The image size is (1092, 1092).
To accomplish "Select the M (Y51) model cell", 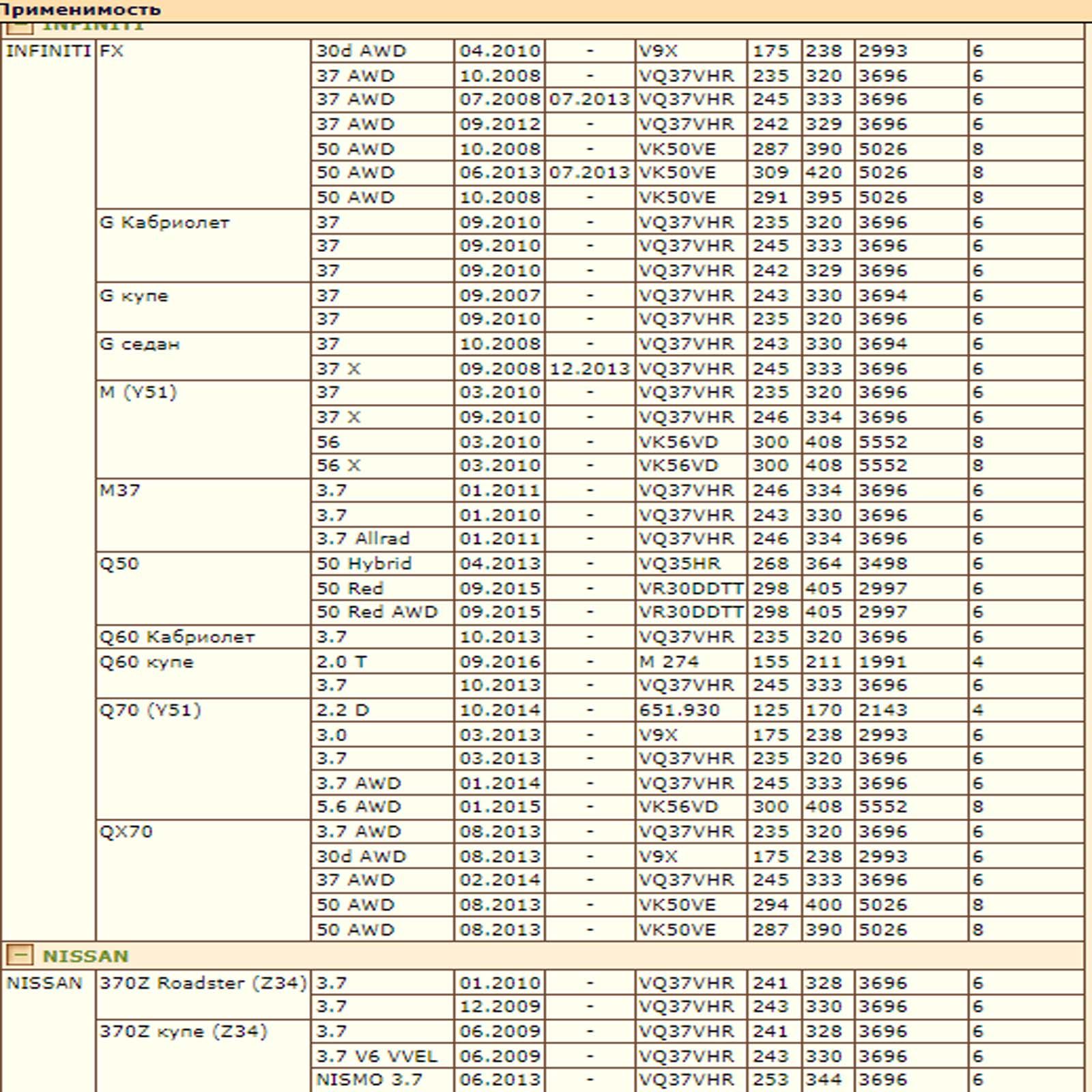I will (x=138, y=392).
